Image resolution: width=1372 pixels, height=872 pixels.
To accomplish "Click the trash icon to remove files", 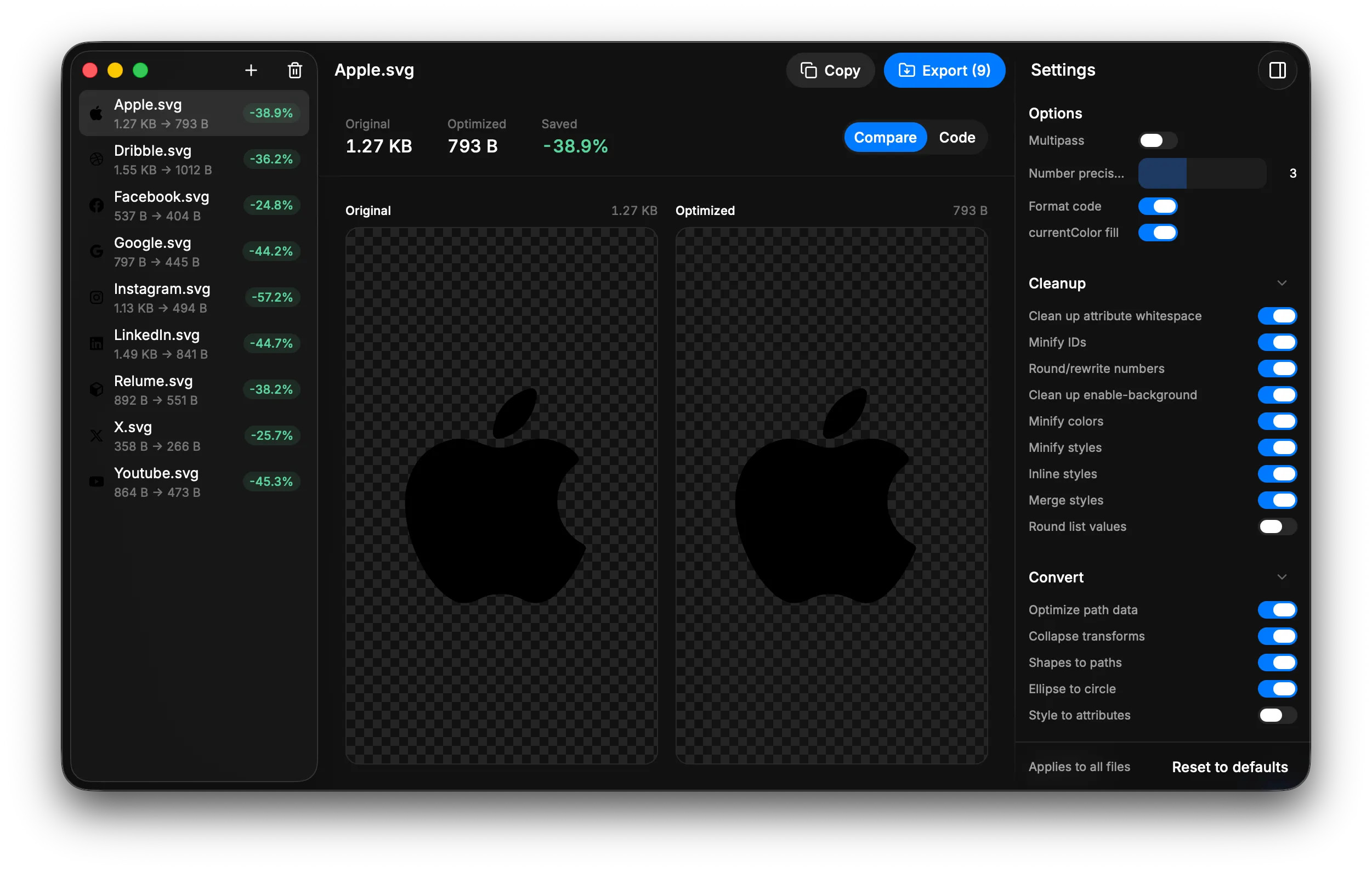I will [x=294, y=70].
